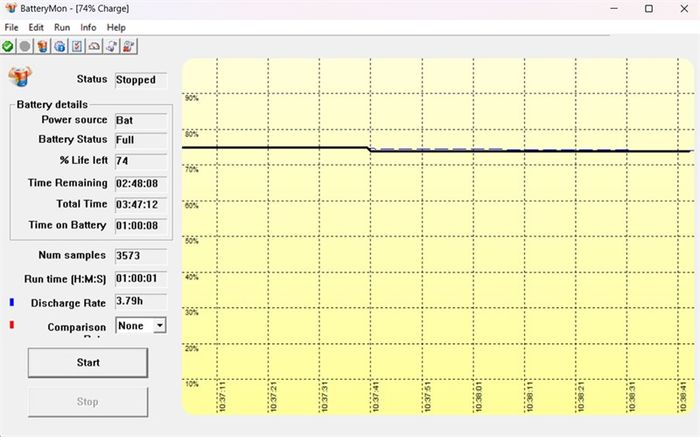Open the blue battery info globe icon
The height and width of the screenshot is (437, 700).
coord(60,46)
